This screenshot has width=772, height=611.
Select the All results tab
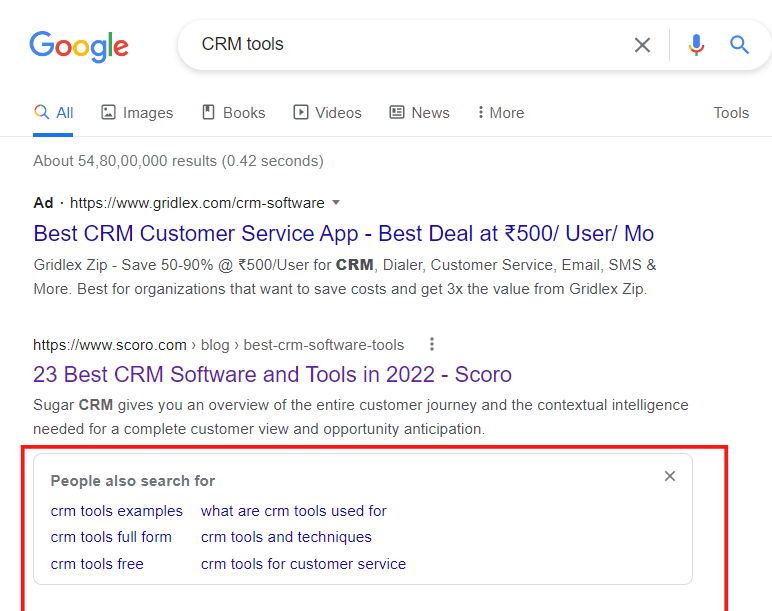(54, 113)
